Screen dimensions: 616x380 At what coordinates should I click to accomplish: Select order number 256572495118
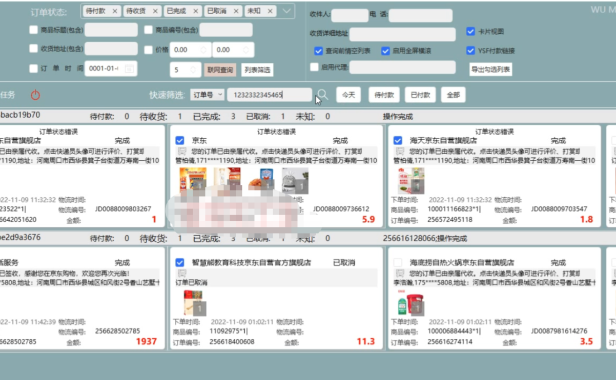pos(450,219)
